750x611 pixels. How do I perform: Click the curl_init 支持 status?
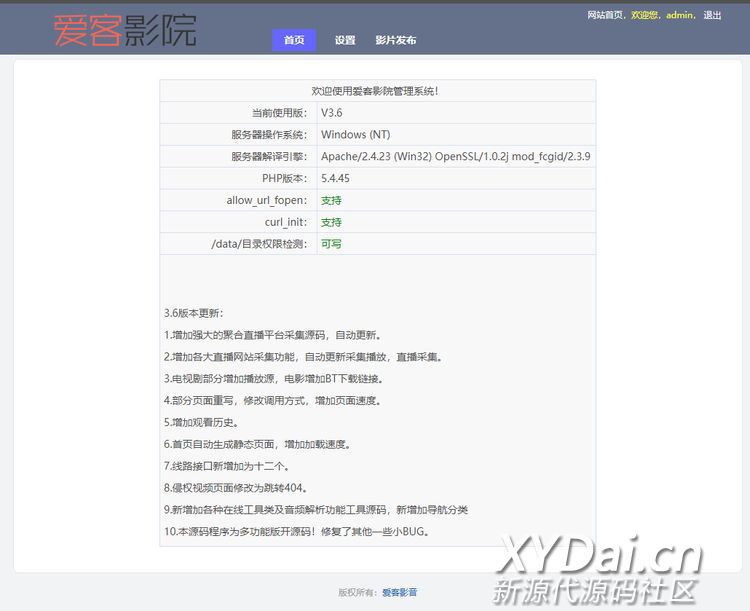coord(331,222)
